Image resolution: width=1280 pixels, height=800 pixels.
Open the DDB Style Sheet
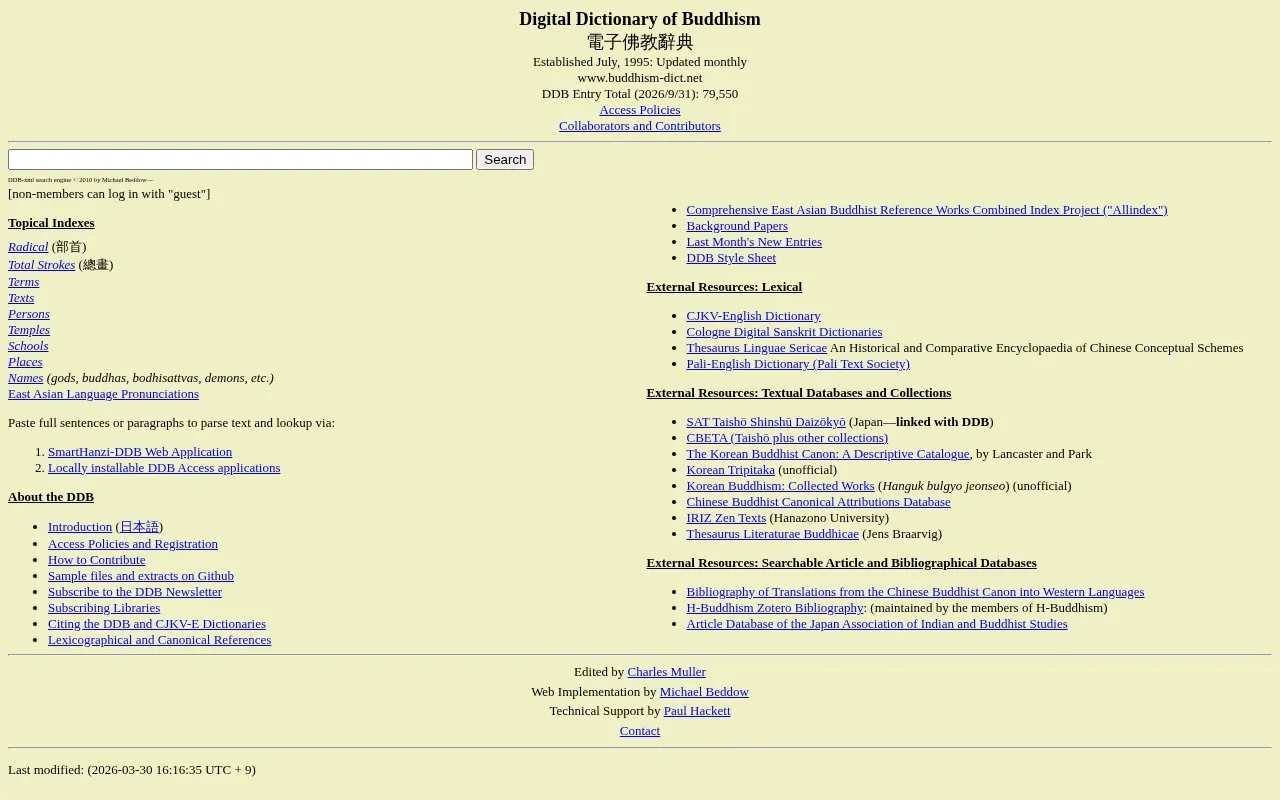tap(731, 258)
